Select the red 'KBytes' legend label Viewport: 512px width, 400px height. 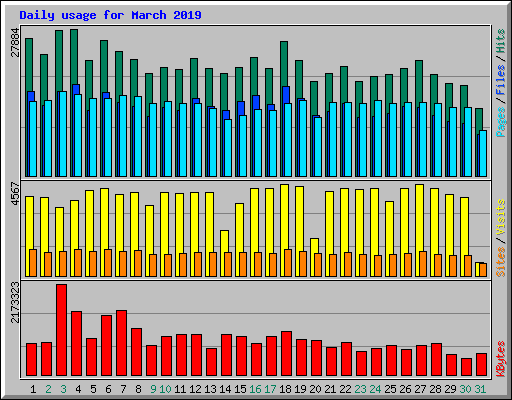(501, 359)
